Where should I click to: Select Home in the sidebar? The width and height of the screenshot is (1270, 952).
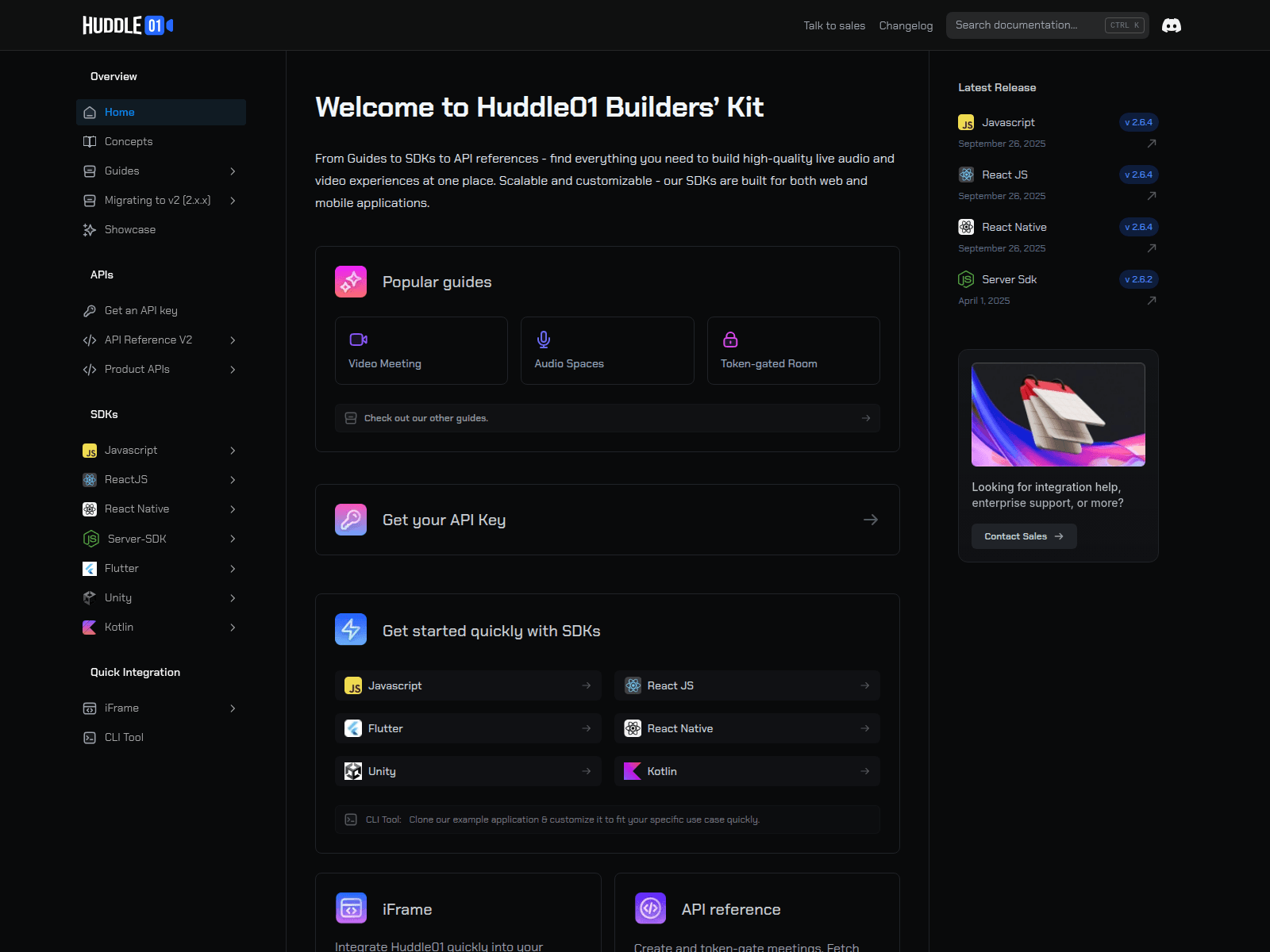(120, 112)
